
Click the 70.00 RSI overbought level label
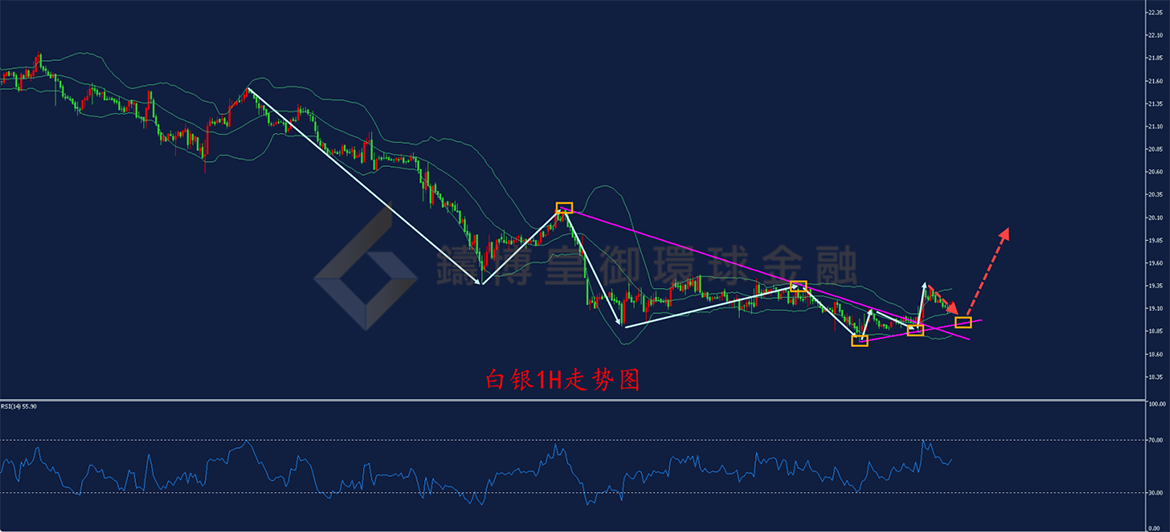tap(1156, 440)
